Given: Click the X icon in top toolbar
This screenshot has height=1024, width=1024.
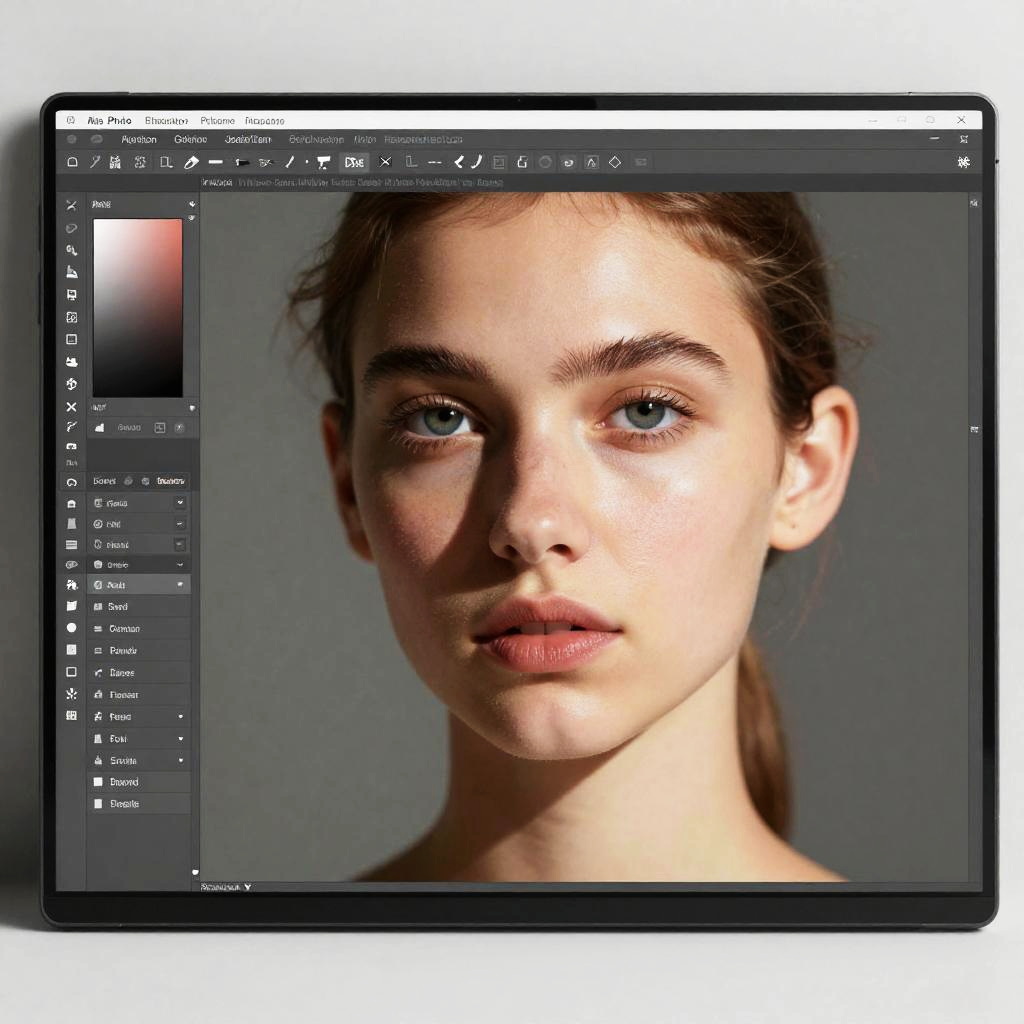Looking at the screenshot, I should point(385,162).
